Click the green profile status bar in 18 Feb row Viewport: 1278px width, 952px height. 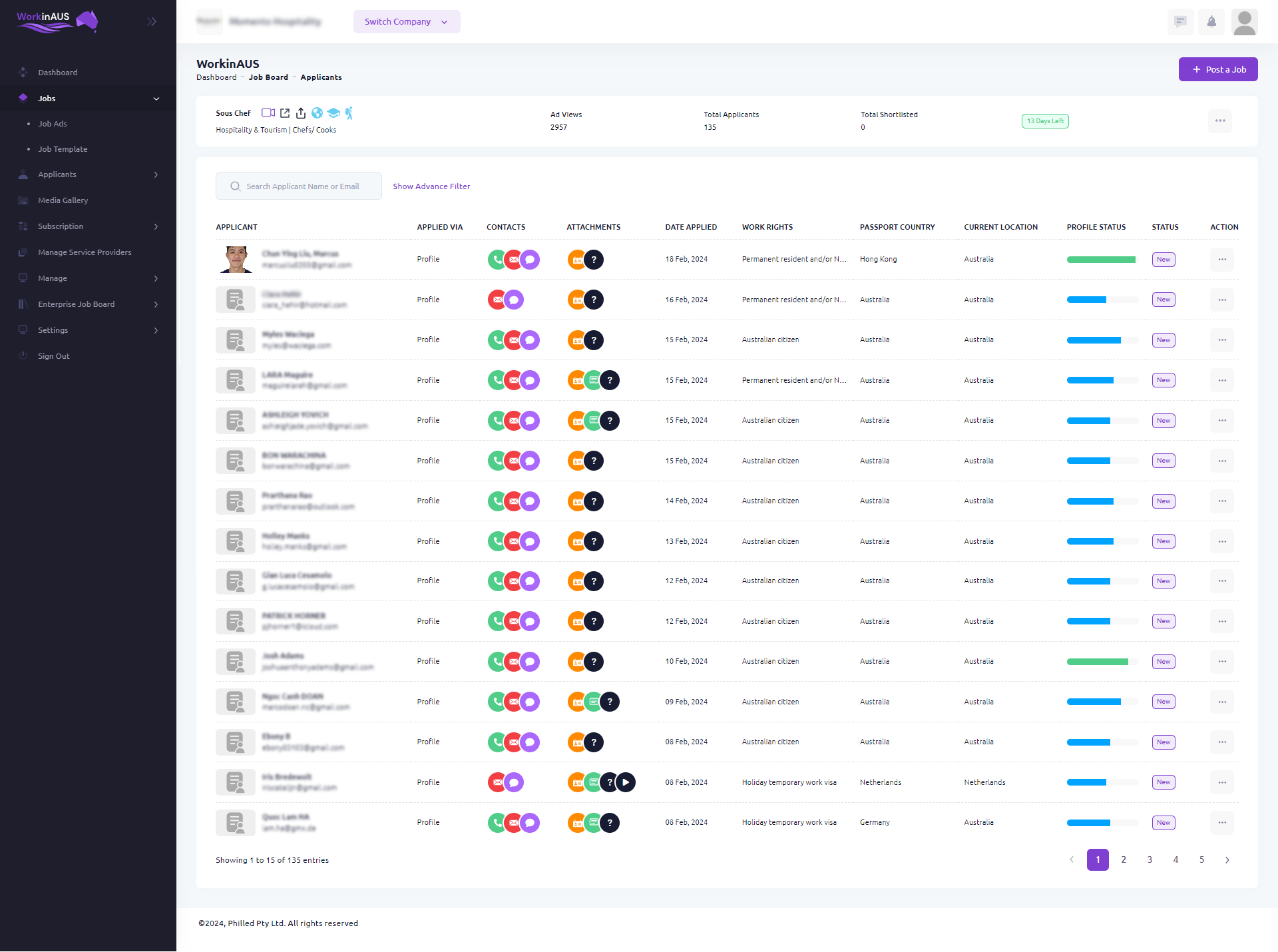pyautogui.click(x=1101, y=260)
